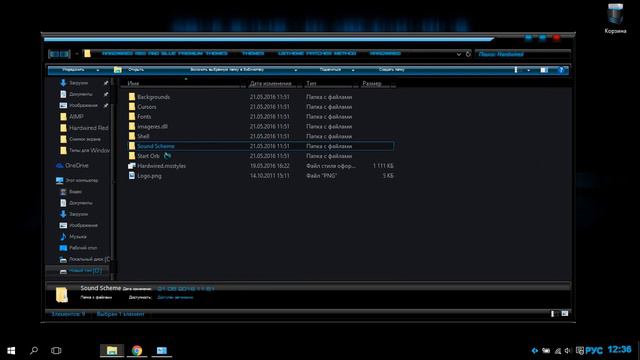Viewport: 640px width, 360px height.
Task: Open the volume icon in system tray
Action: point(568,350)
